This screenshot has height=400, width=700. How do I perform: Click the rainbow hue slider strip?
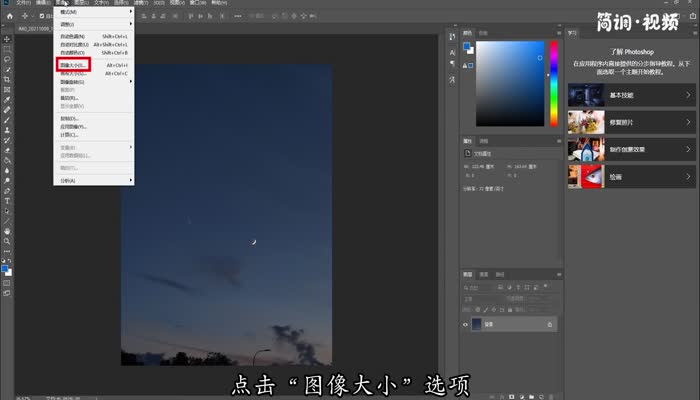click(x=553, y=86)
